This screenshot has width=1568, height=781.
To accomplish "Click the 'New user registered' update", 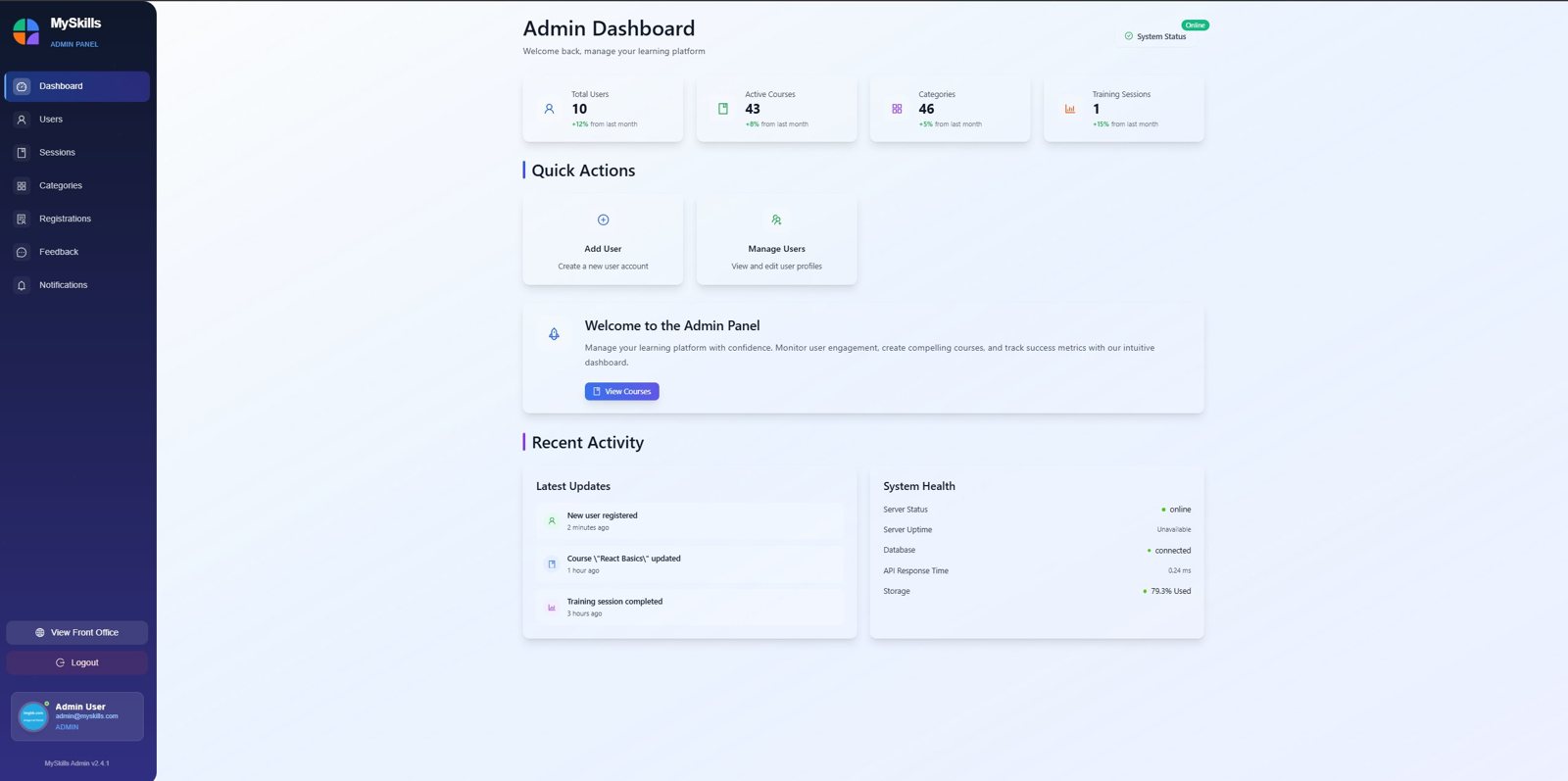I will [x=690, y=521].
